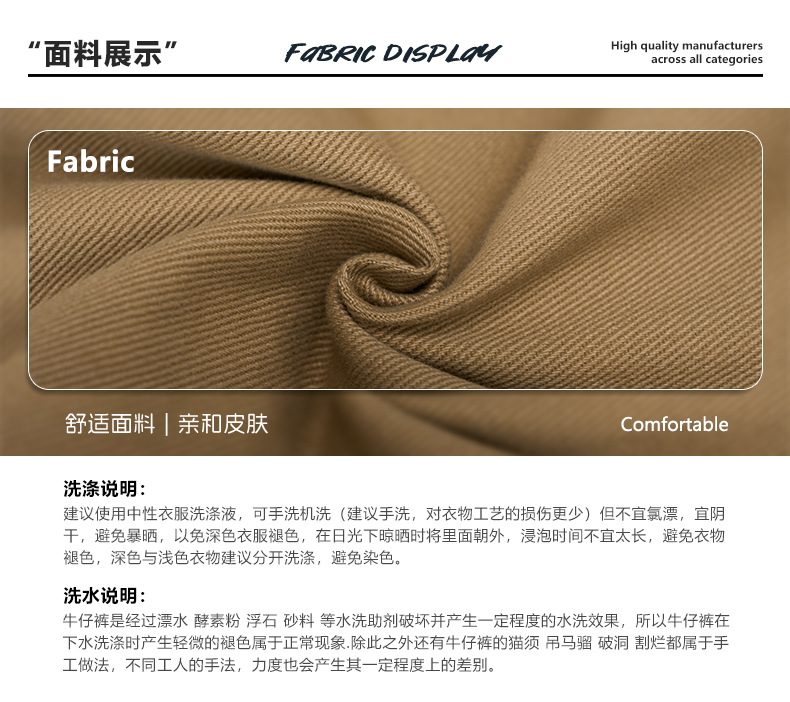Click the line starting with "褪色，深色与浅色"

[233, 558]
